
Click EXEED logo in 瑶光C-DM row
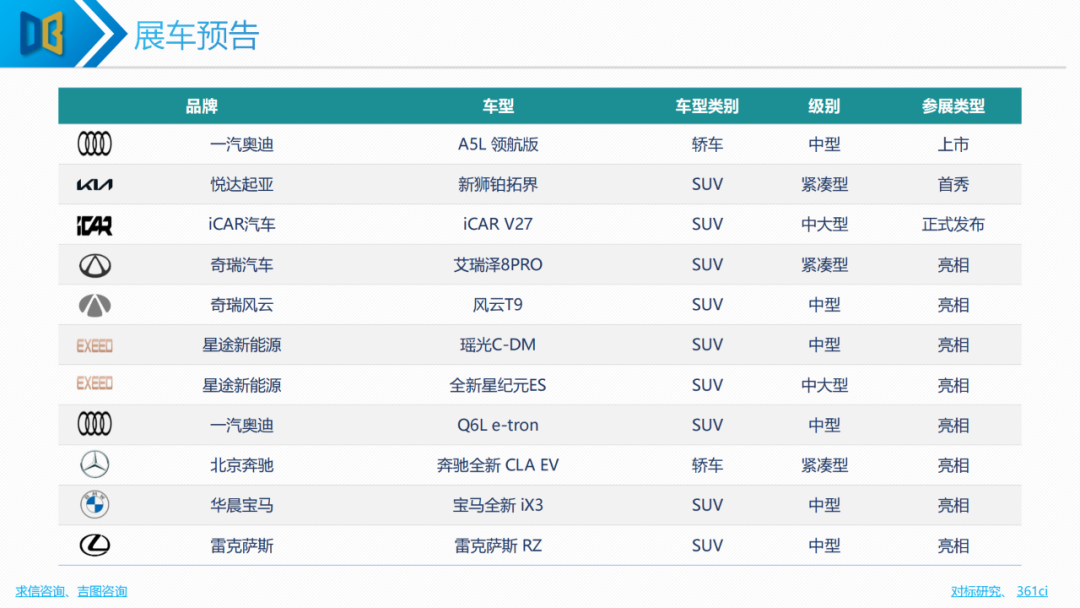[94, 346]
